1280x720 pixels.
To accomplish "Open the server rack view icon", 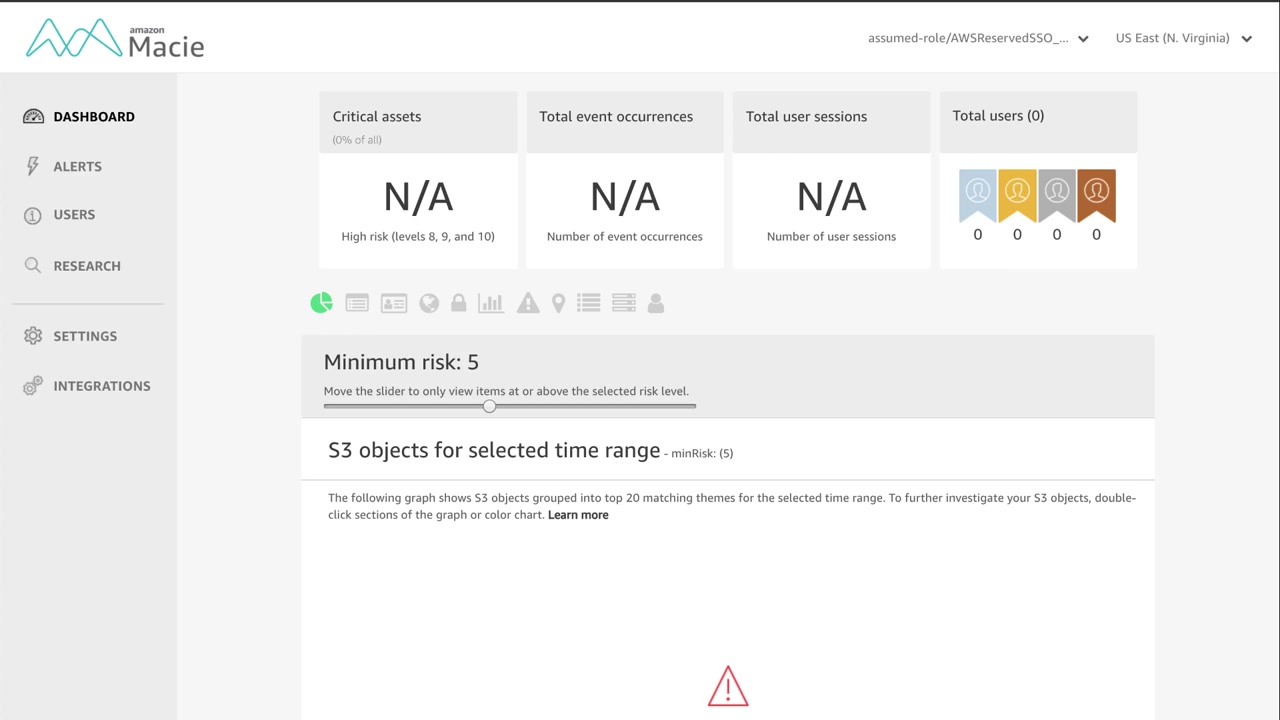I will (x=624, y=303).
